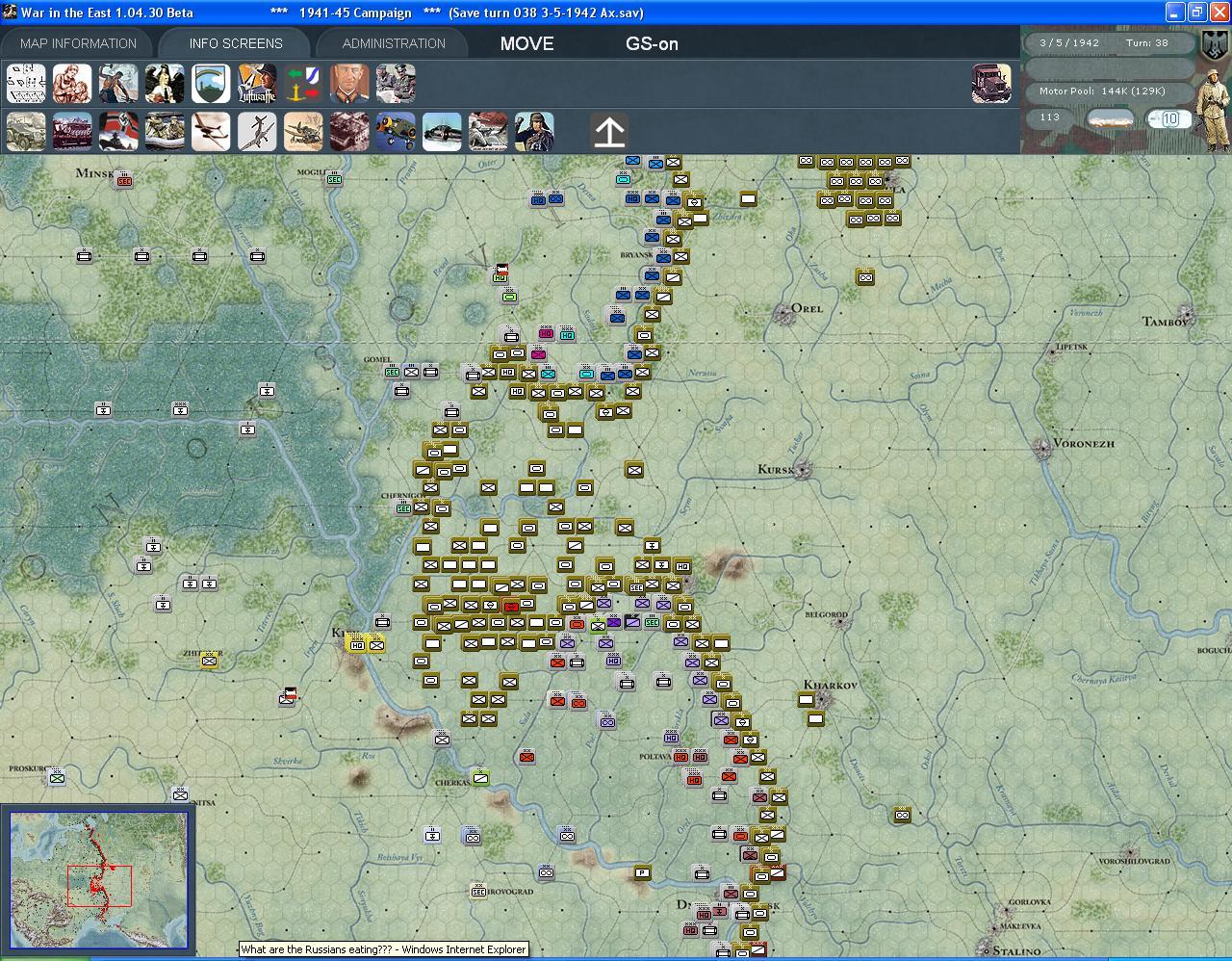This screenshot has height=961, width=1232.
Task: Click the Gomel town label
Action: [x=377, y=360]
